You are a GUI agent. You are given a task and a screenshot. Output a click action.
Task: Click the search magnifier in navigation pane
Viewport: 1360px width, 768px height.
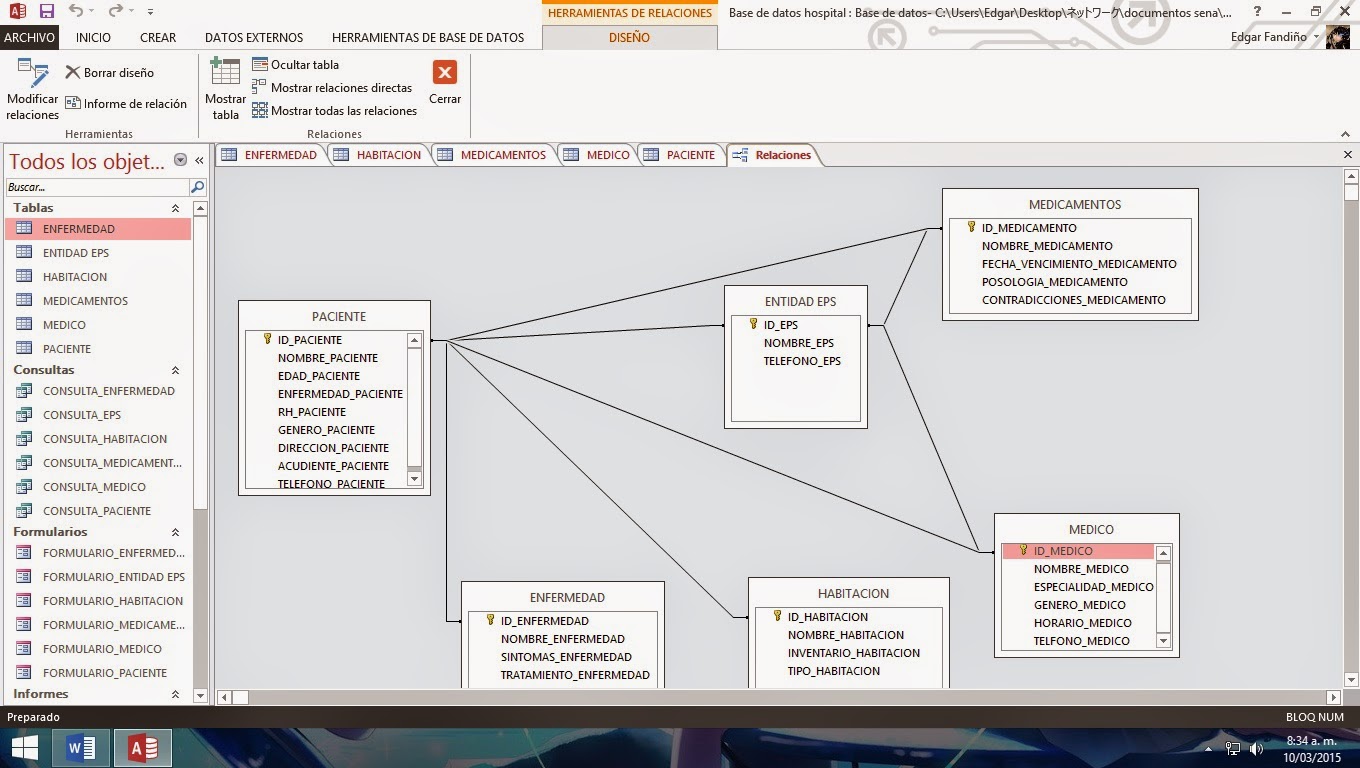pyautogui.click(x=196, y=187)
